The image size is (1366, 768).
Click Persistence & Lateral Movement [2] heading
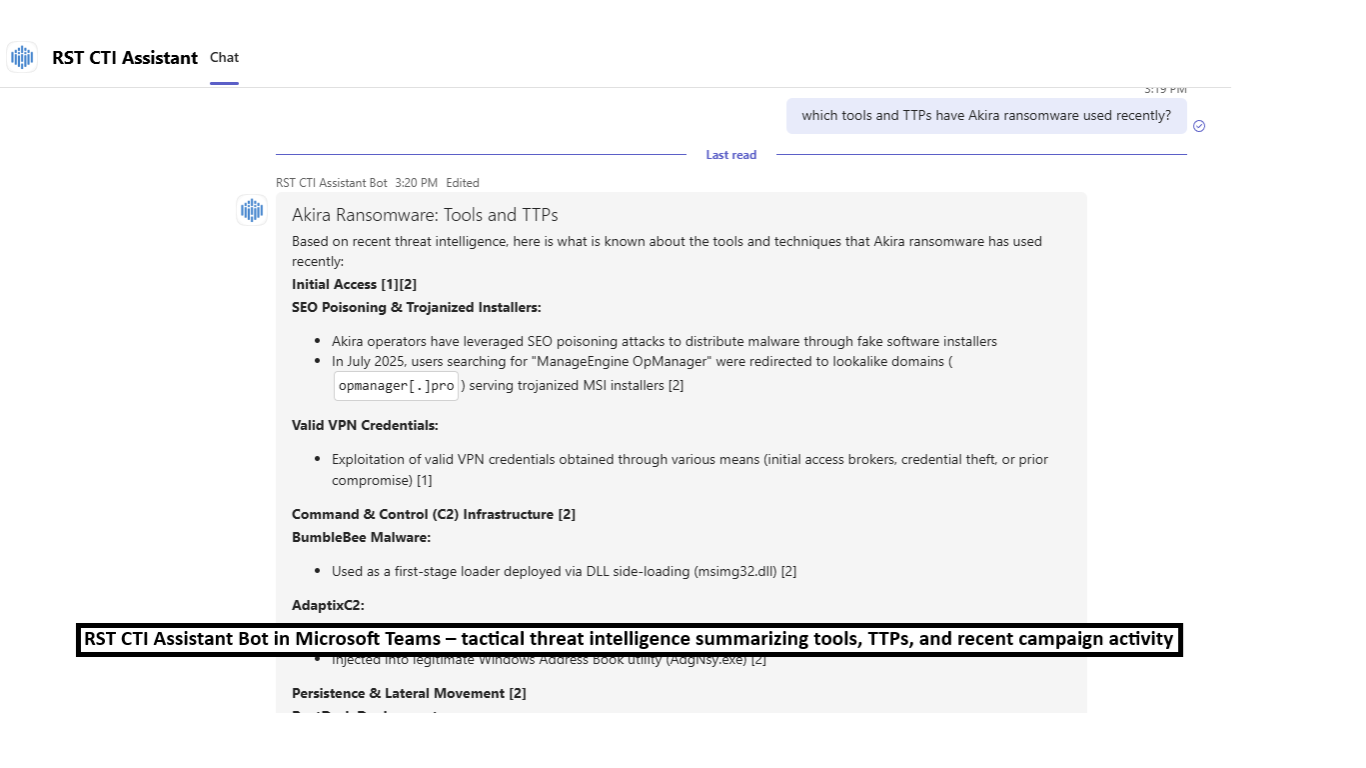pos(409,693)
